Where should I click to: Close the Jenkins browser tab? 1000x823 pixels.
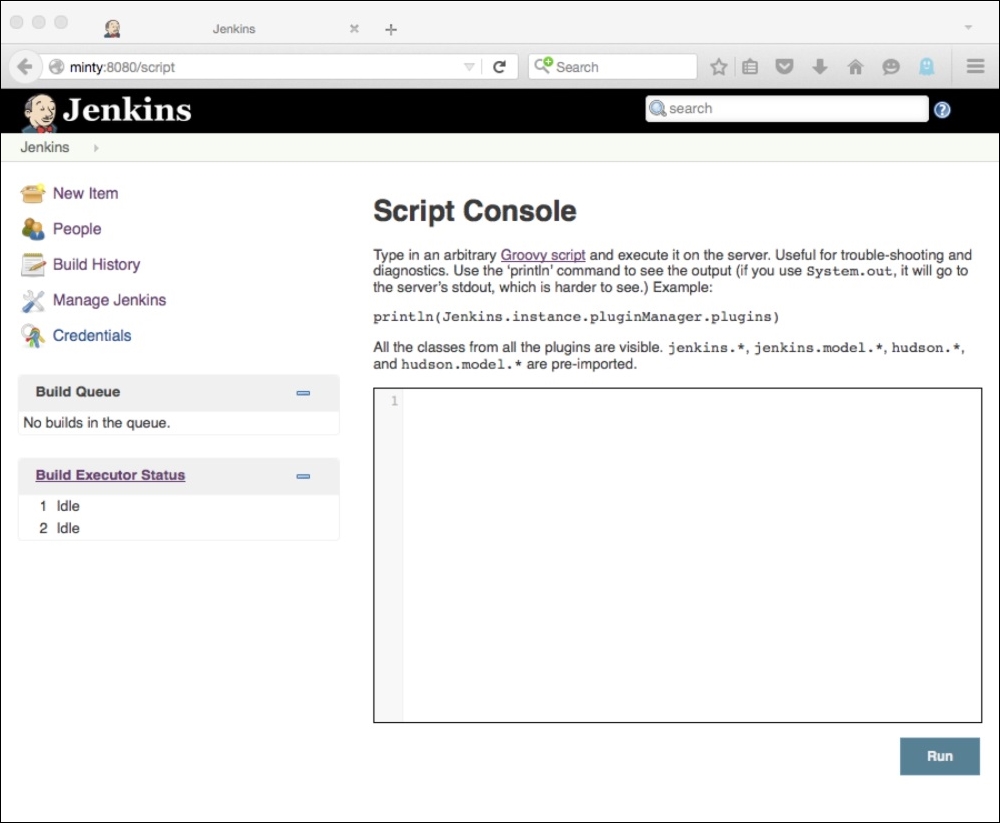click(354, 29)
